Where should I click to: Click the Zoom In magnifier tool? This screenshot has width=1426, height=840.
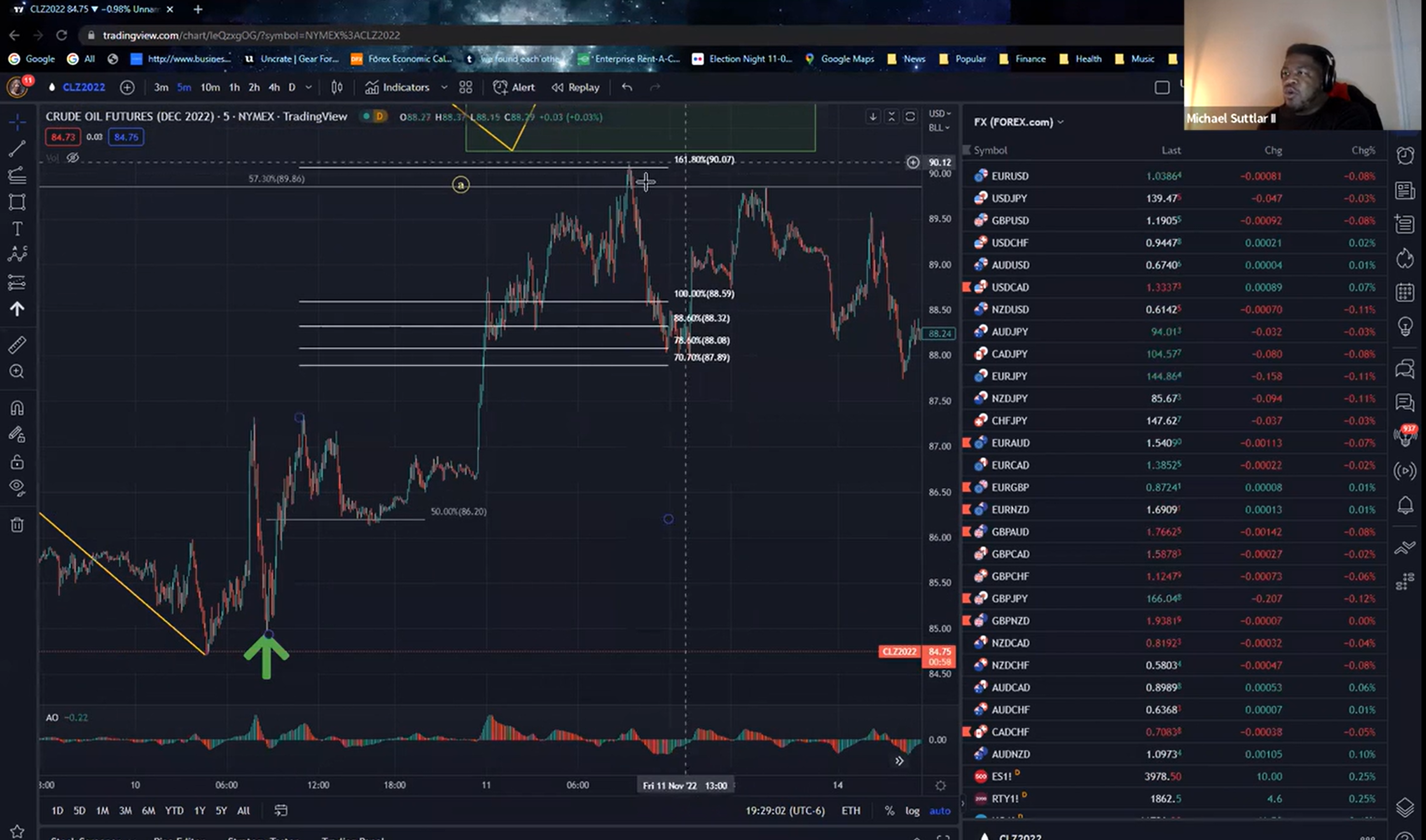17,371
